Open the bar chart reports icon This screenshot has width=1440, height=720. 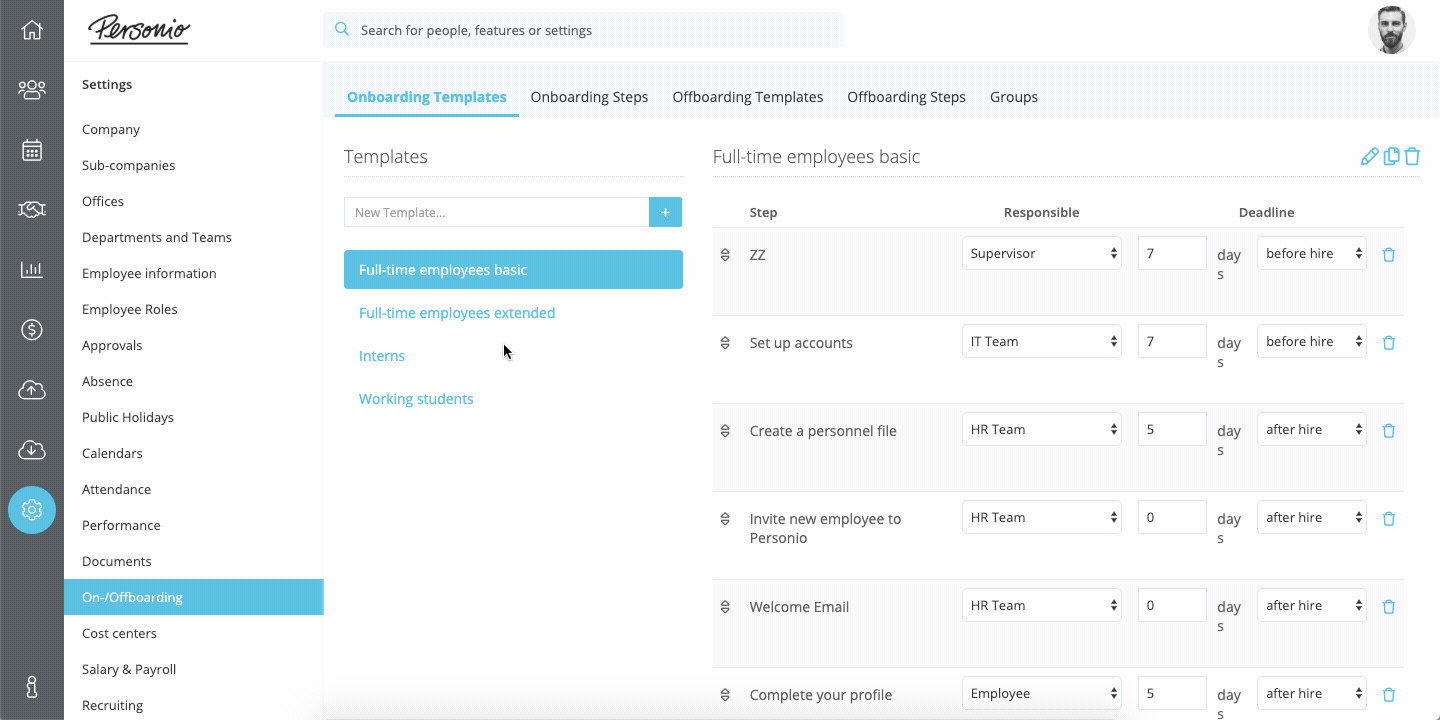[32, 269]
